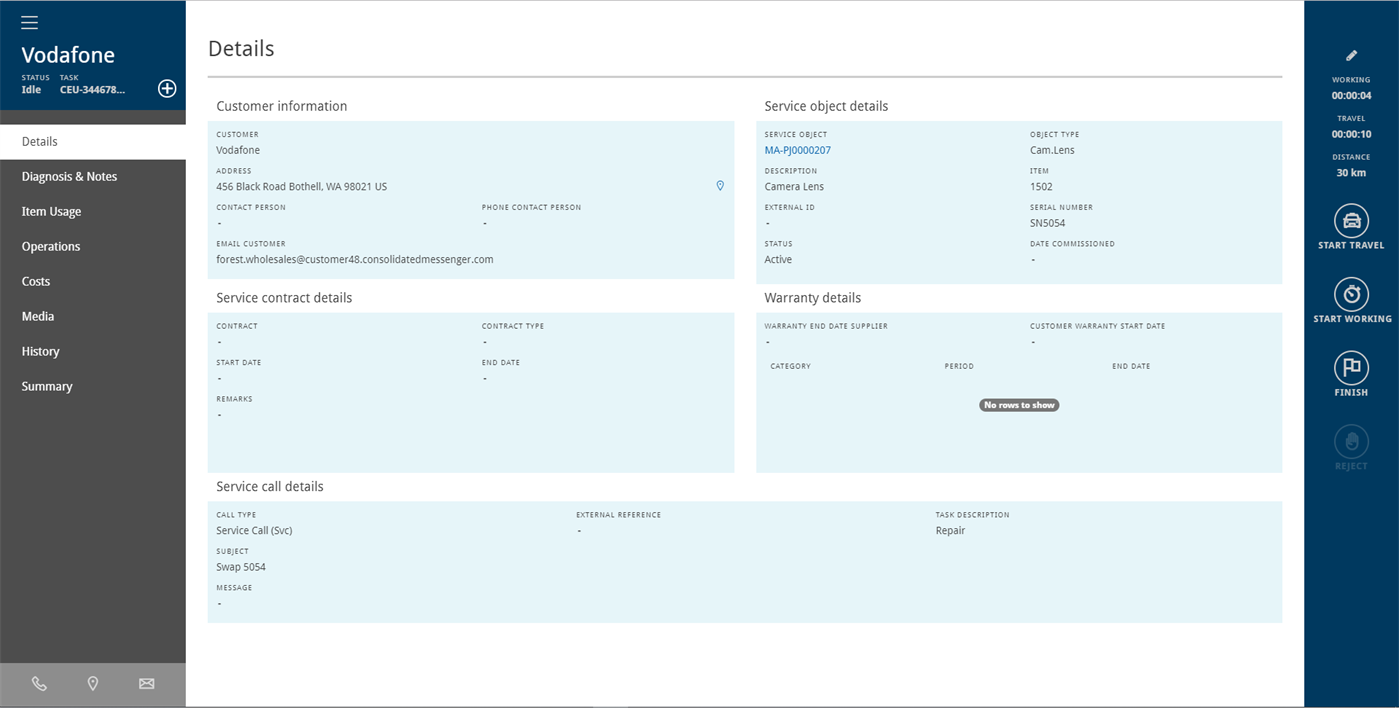
Task: Open service object MA-PJ0000207 link
Action: pyautogui.click(x=797, y=150)
